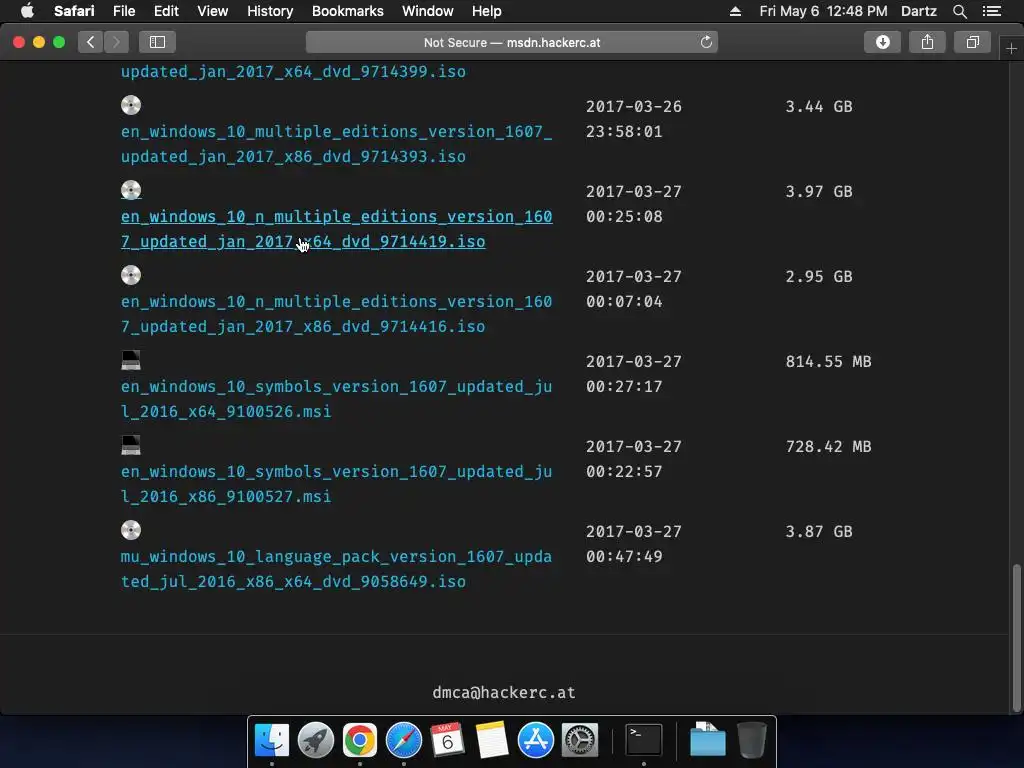Open Terminal from the Dock
This screenshot has height=768, width=1024.
[644, 740]
